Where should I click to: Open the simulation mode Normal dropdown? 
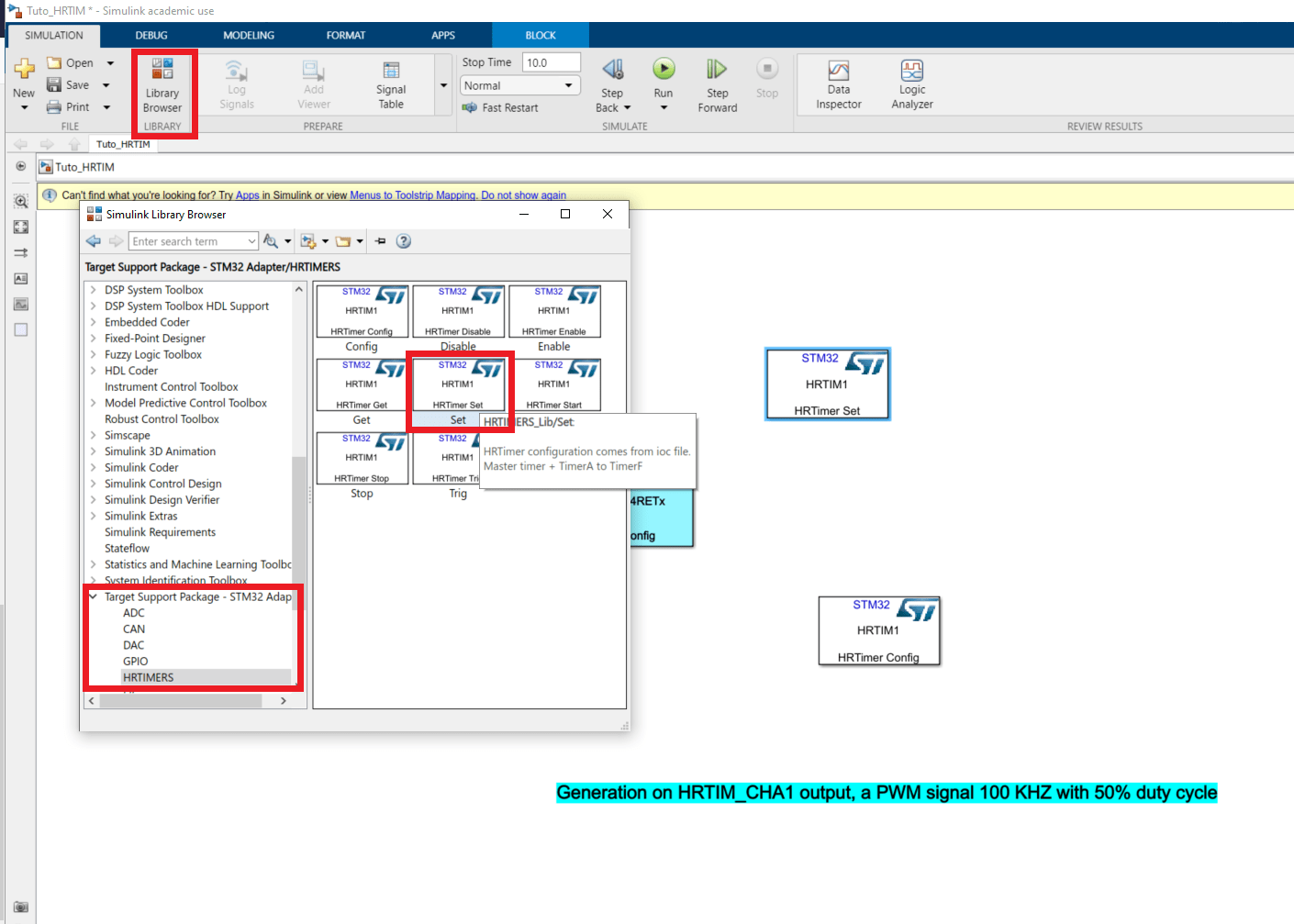[519, 85]
